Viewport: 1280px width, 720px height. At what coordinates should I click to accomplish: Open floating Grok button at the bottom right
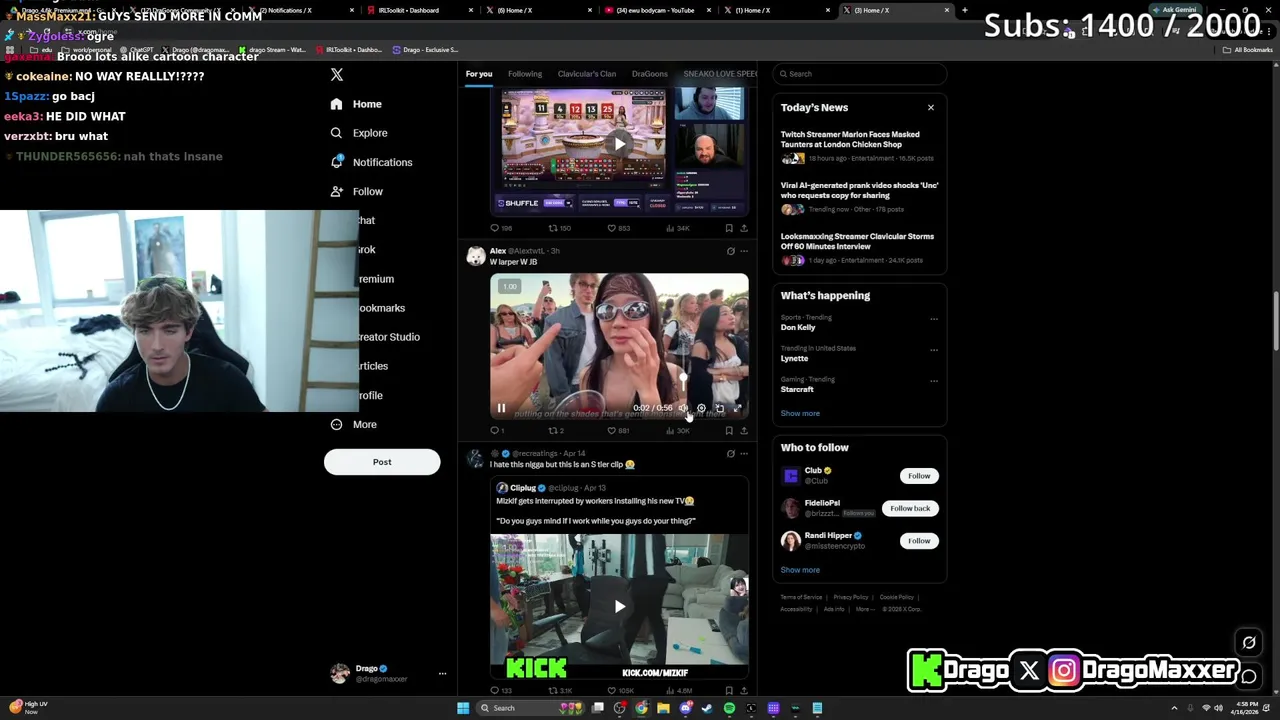tap(1249, 643)
